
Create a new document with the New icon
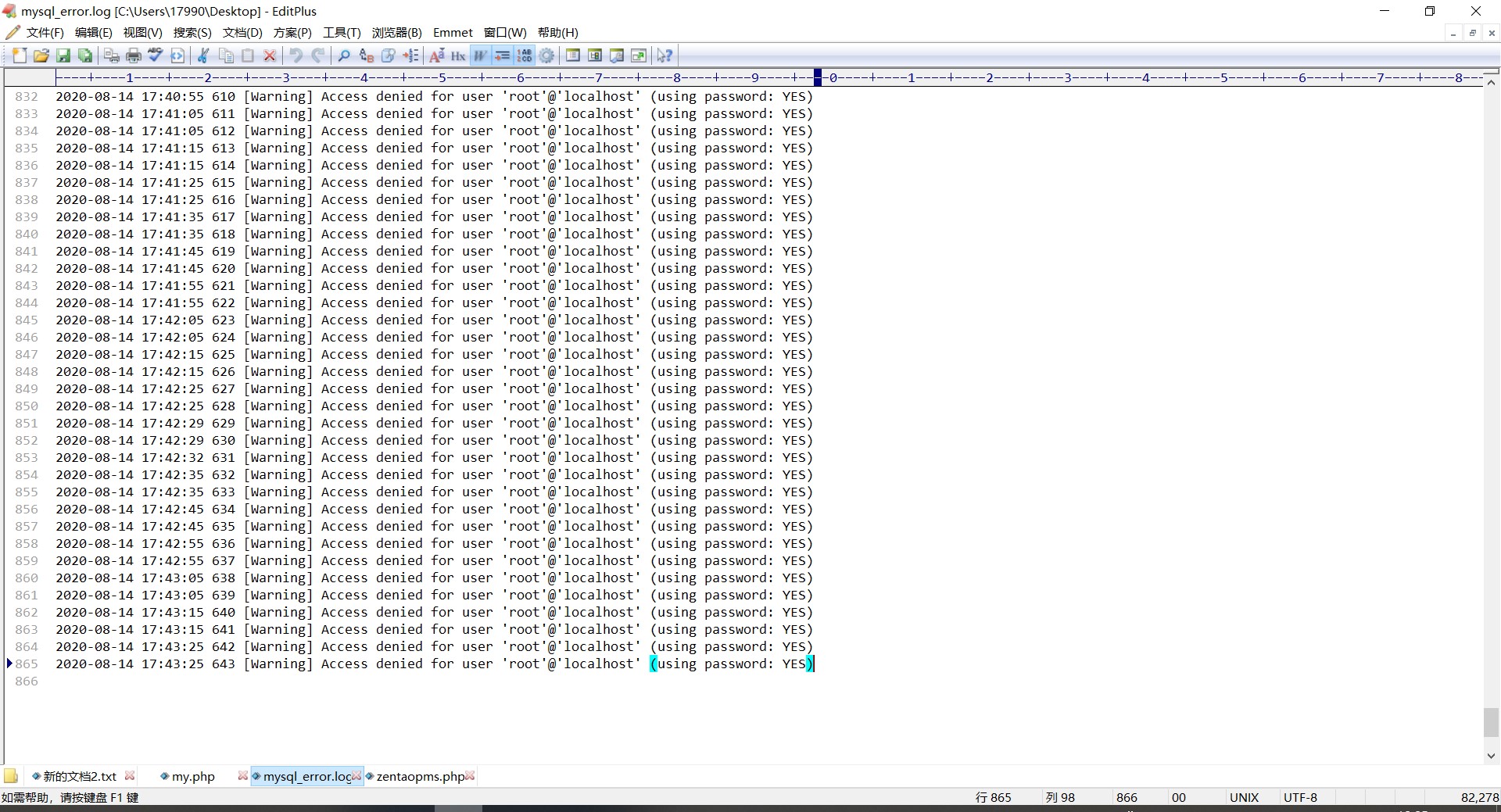20,55
